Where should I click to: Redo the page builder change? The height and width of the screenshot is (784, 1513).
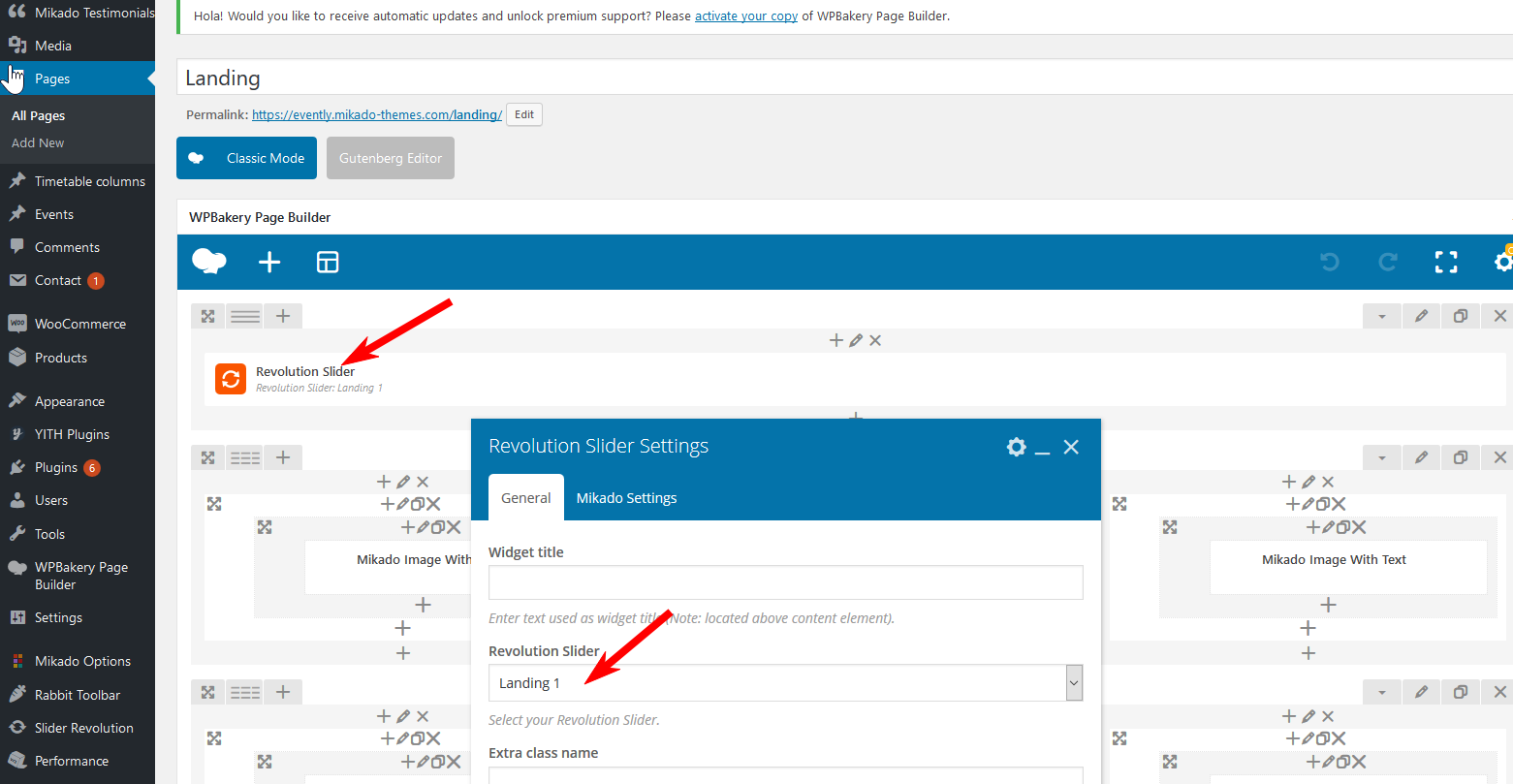1388,262
